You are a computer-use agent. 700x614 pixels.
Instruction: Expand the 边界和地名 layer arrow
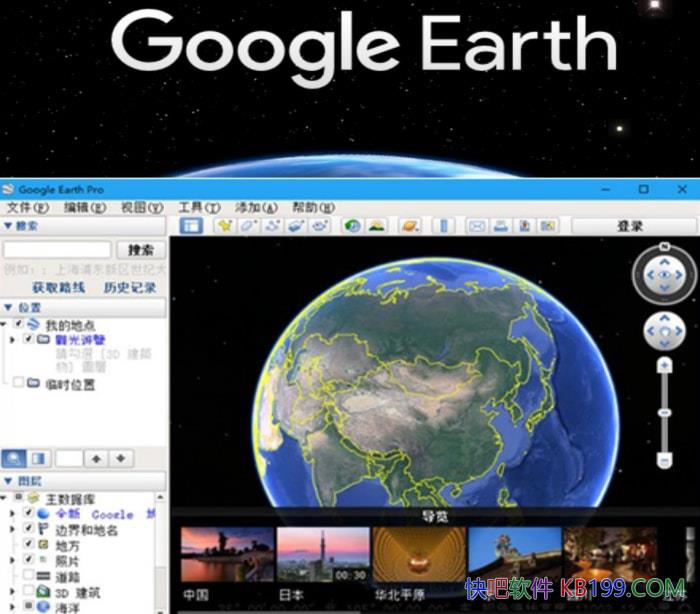pos(12,529)
